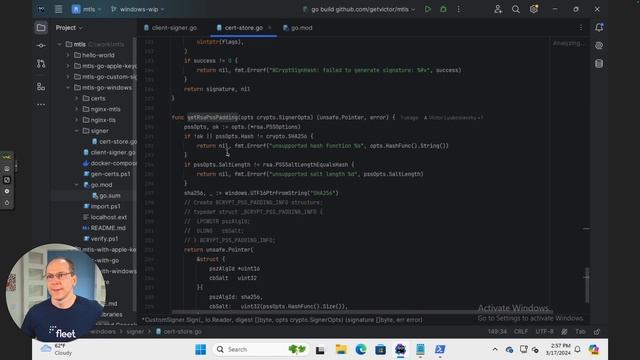
Task: Click the indent guides status bar icon
Action: [564, 331]
